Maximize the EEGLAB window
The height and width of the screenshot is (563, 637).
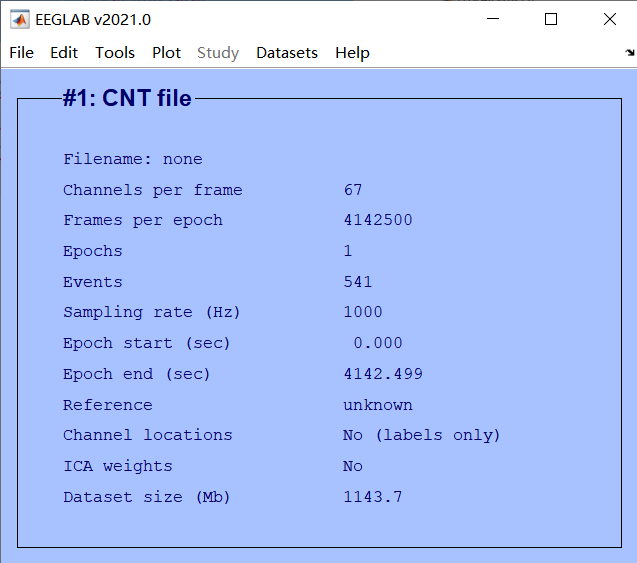pyautogui.click(x=551, y=19)
